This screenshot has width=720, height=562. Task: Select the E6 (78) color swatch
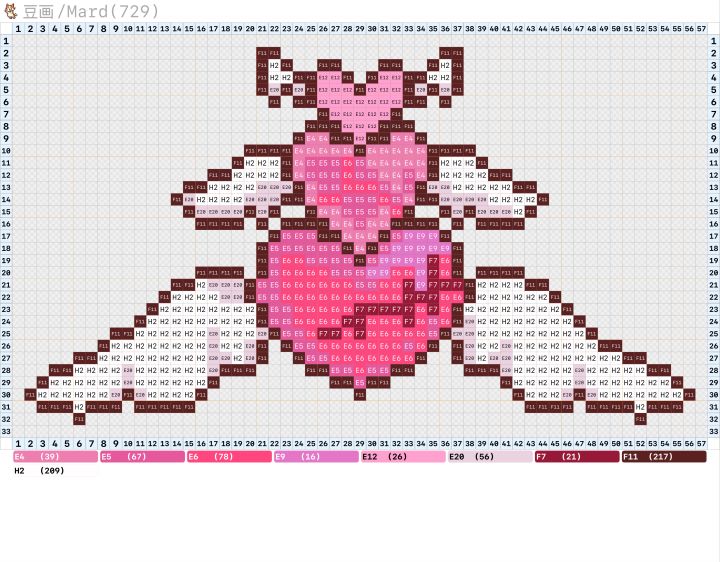pos(229,457)
